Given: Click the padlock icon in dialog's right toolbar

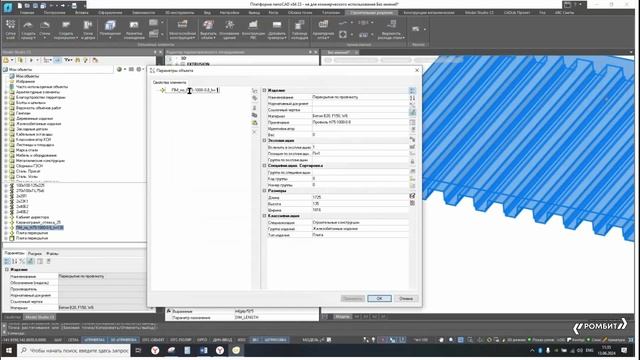Looking at the screenshot, I should pos(412,162).
